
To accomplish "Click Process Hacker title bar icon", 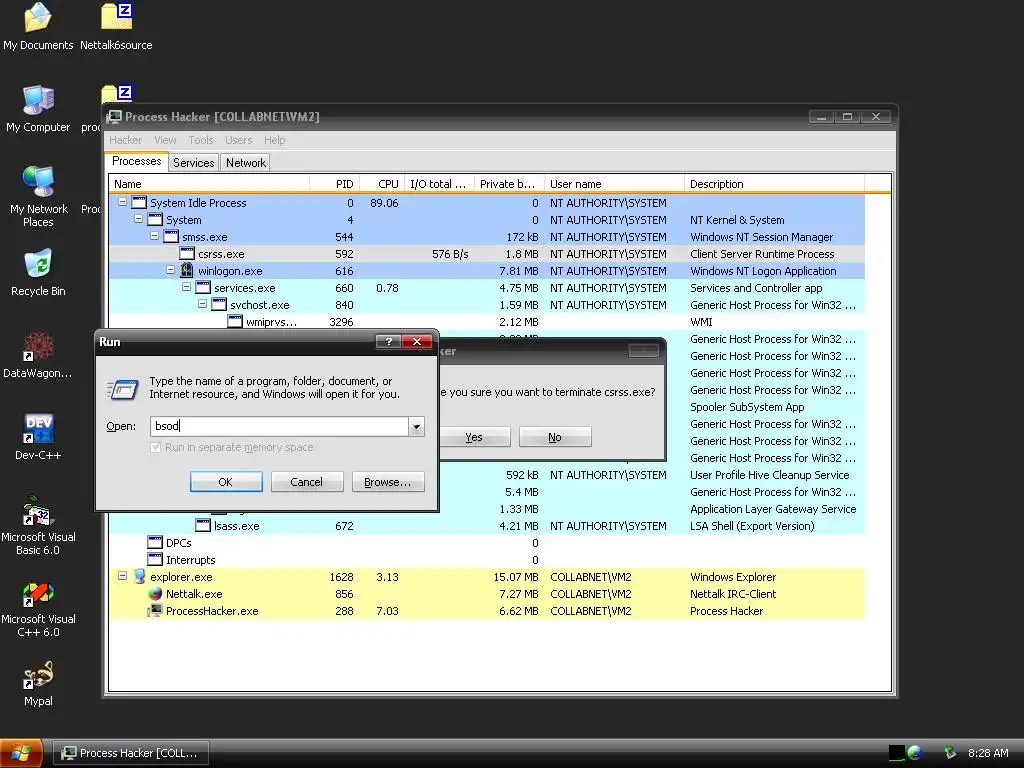I will (114, 117).
